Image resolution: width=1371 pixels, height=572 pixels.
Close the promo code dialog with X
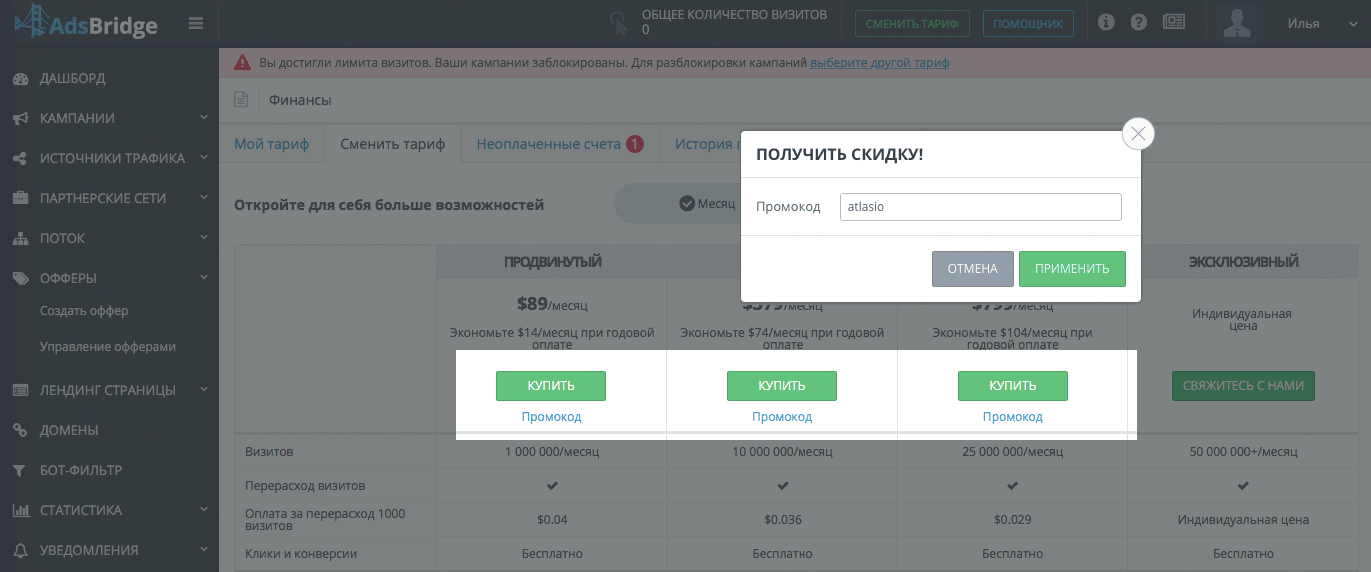point(1138,134)
